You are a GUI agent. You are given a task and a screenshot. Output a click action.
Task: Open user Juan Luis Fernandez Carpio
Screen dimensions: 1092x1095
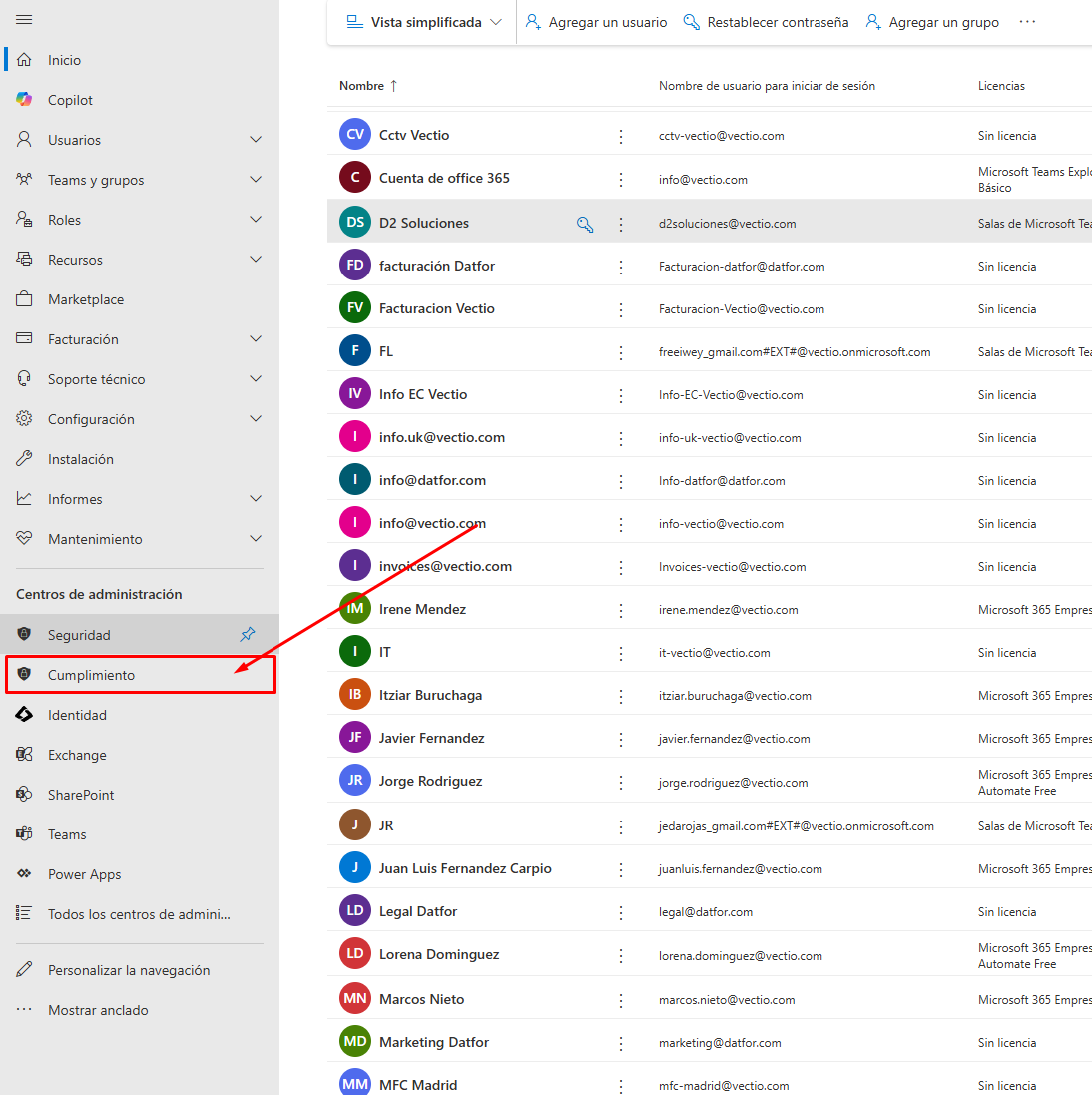[x=465, y=868]
